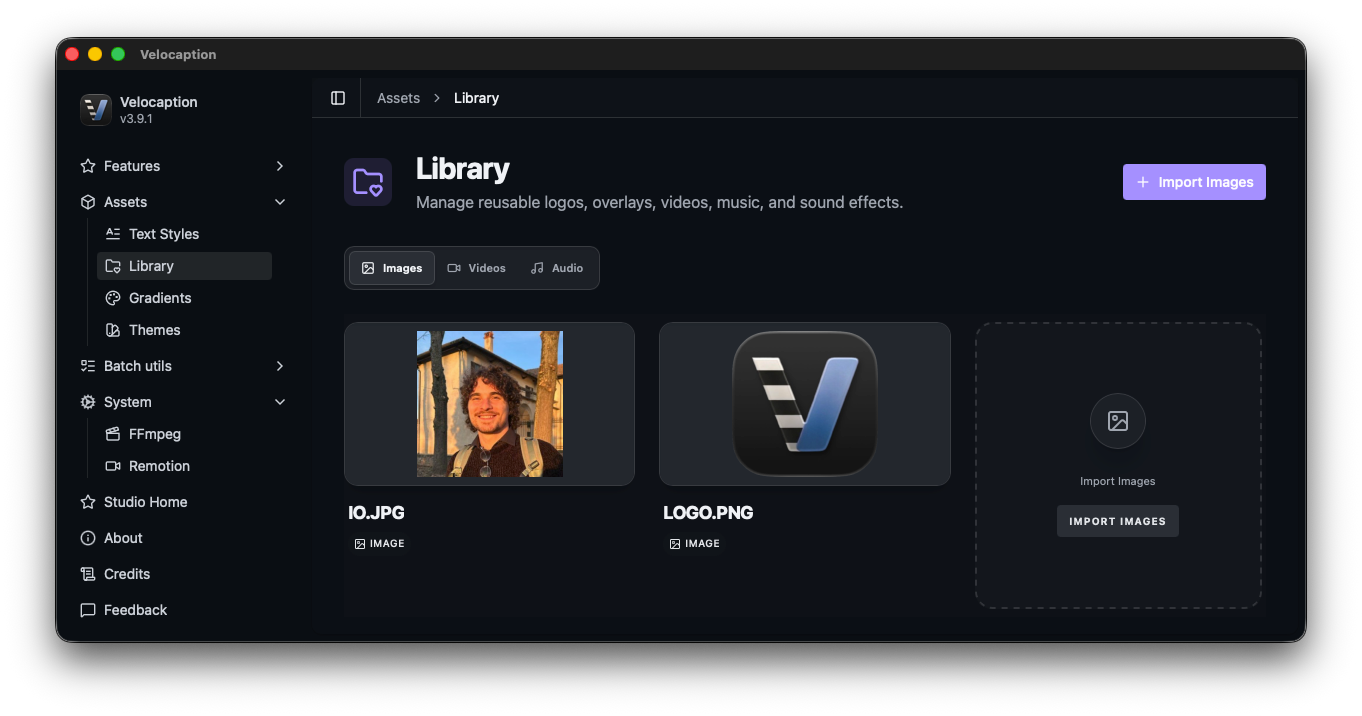Click the Assets breadcrumb link

pyautogui.click(x=398, y=98)
